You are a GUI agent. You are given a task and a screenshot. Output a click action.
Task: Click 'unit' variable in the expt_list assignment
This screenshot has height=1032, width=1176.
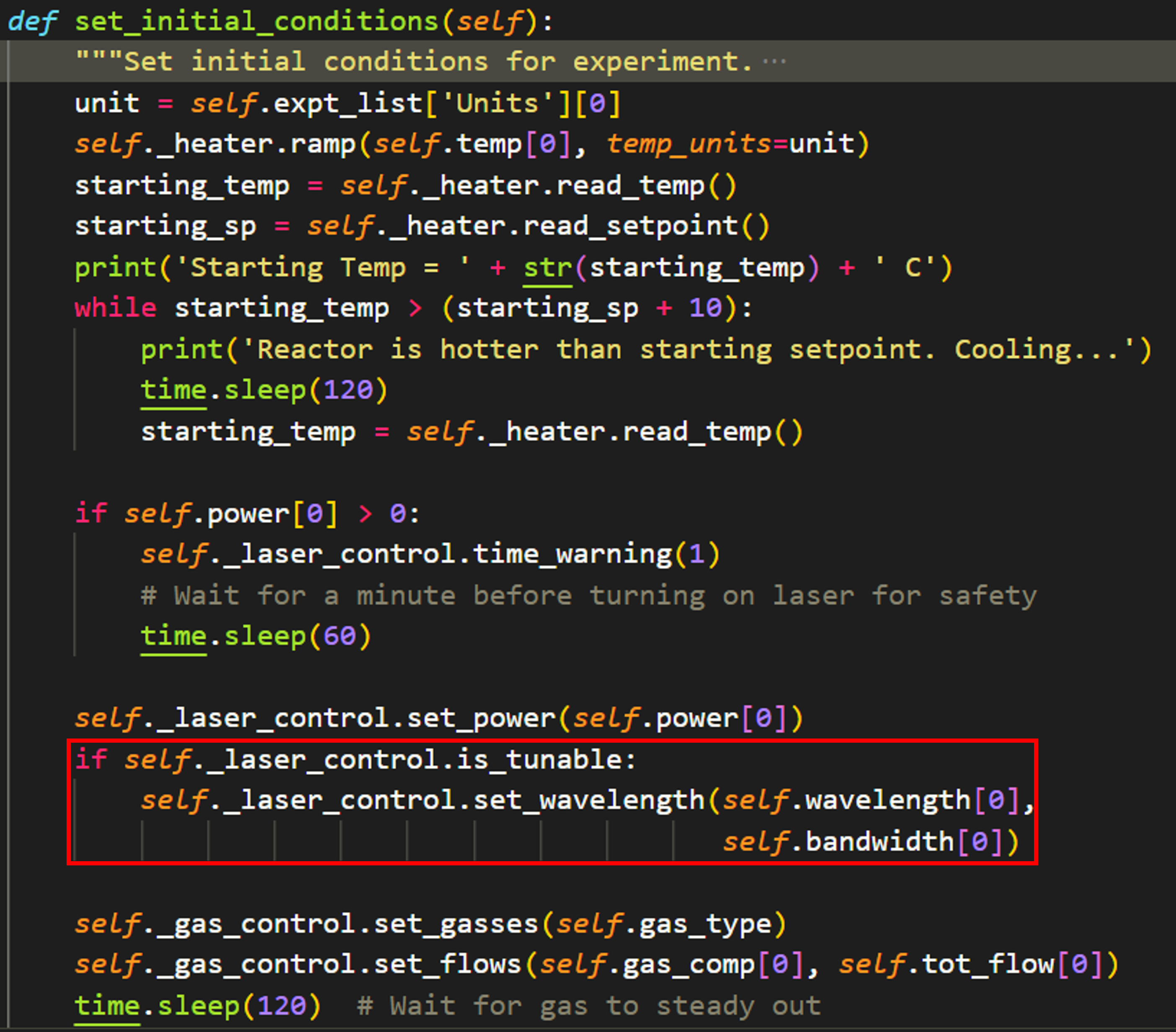(x=107, y=103)
